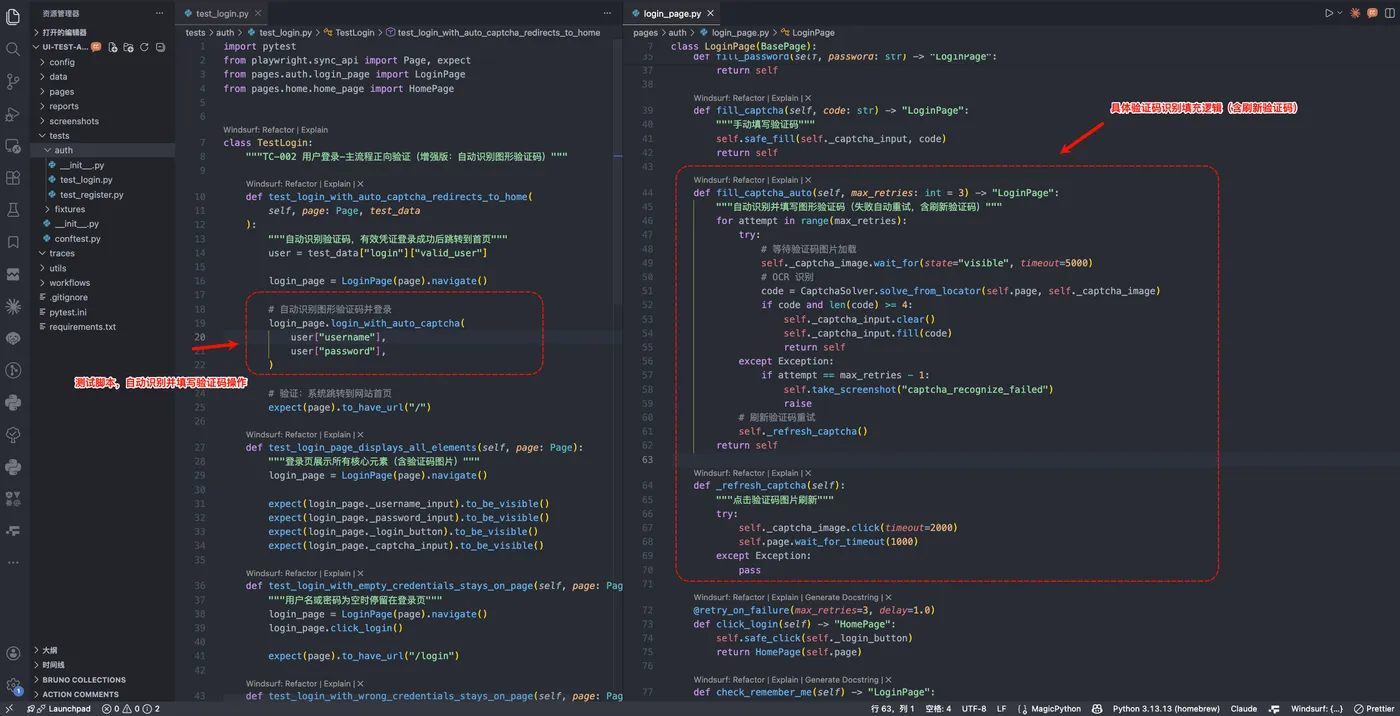This screenshot has width=1400, height=716.
Task: Expand the 时间线 timeline section
Action: tap(102, 665)
